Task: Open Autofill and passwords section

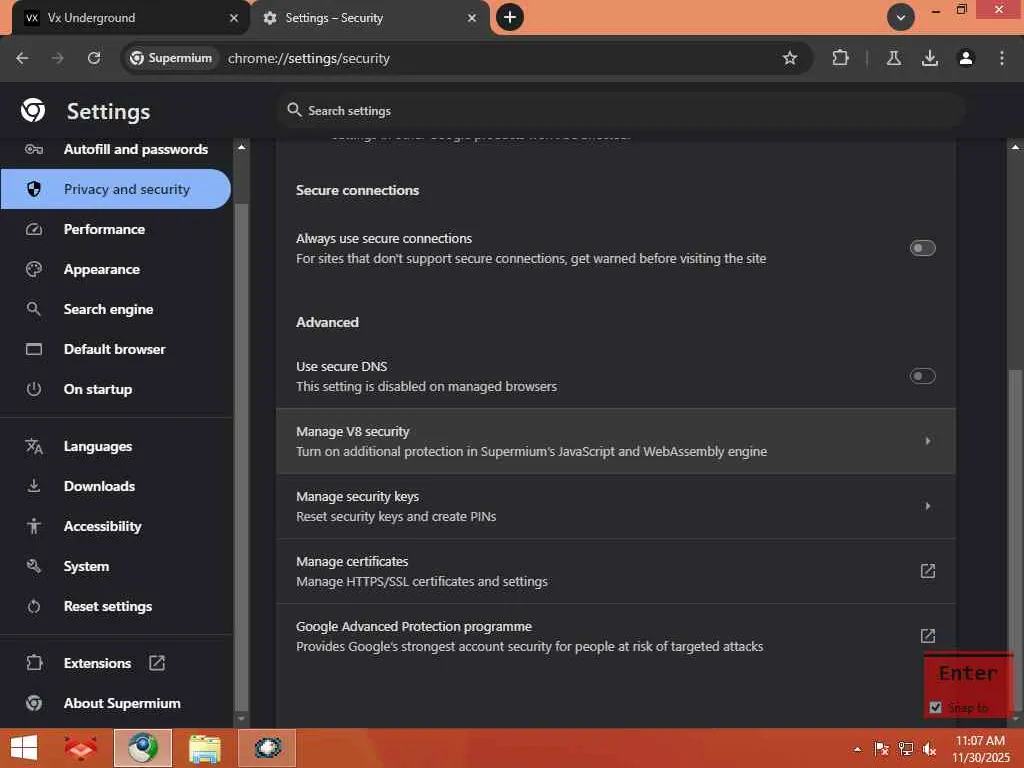Action: (x=116, y=149)
